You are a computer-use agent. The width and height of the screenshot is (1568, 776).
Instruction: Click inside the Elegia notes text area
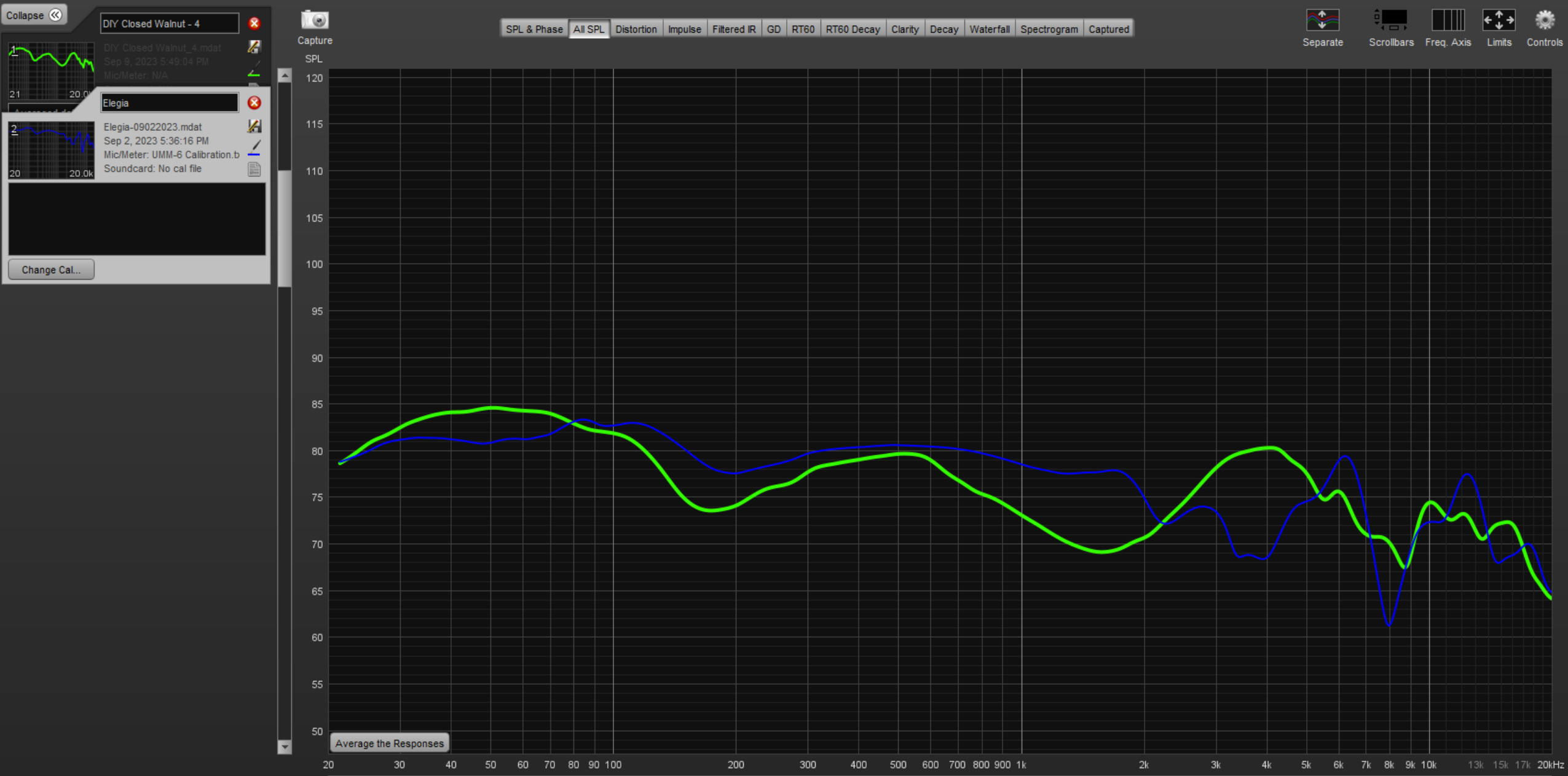(x=136, y=219)
